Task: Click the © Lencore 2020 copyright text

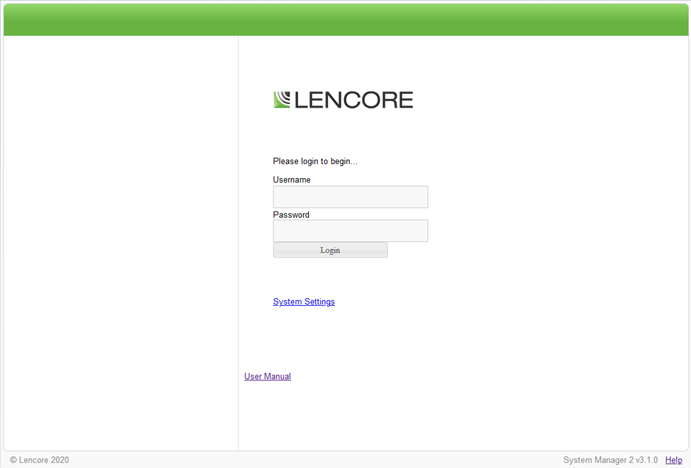Action: pyautogui.click(x=39, y=460)
